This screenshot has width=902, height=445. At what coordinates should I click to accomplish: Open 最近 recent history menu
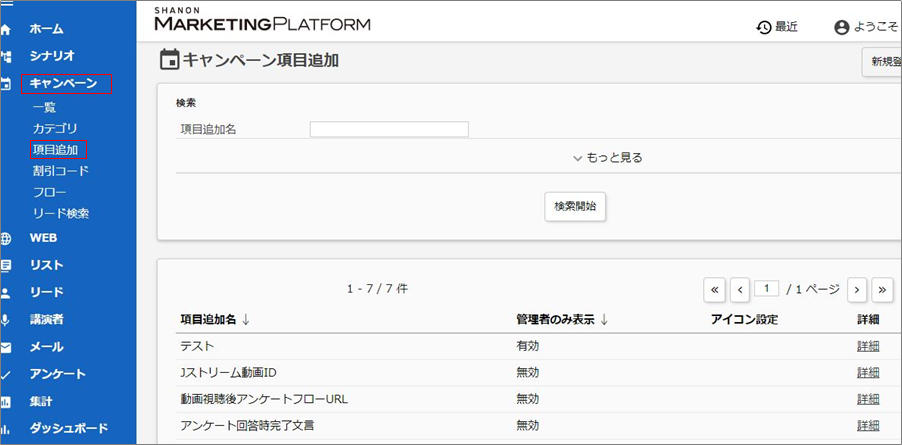coord(777,27)
